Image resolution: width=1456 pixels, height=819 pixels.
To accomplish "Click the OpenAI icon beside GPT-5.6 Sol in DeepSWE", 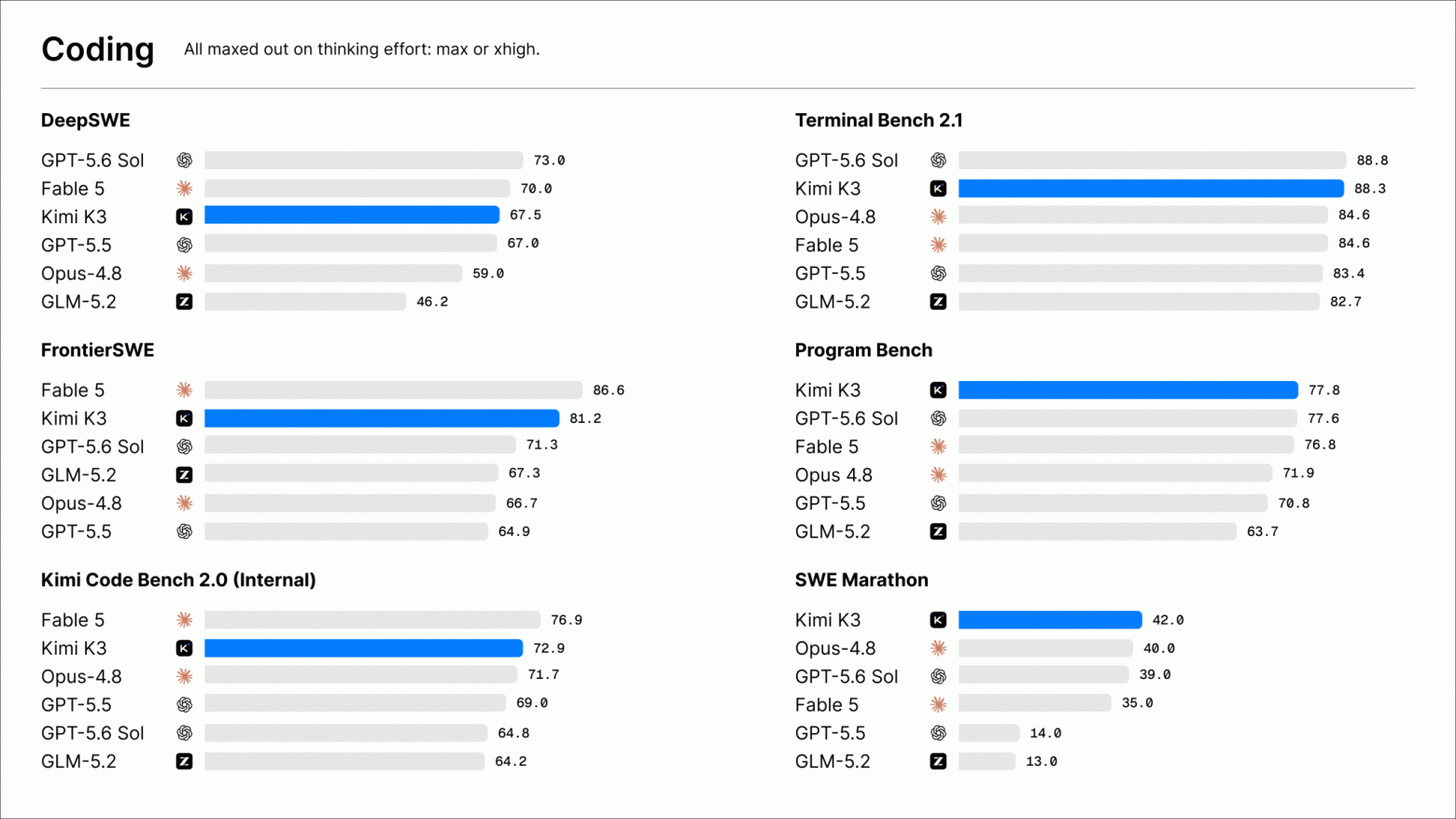I will (x=184, y=161).
